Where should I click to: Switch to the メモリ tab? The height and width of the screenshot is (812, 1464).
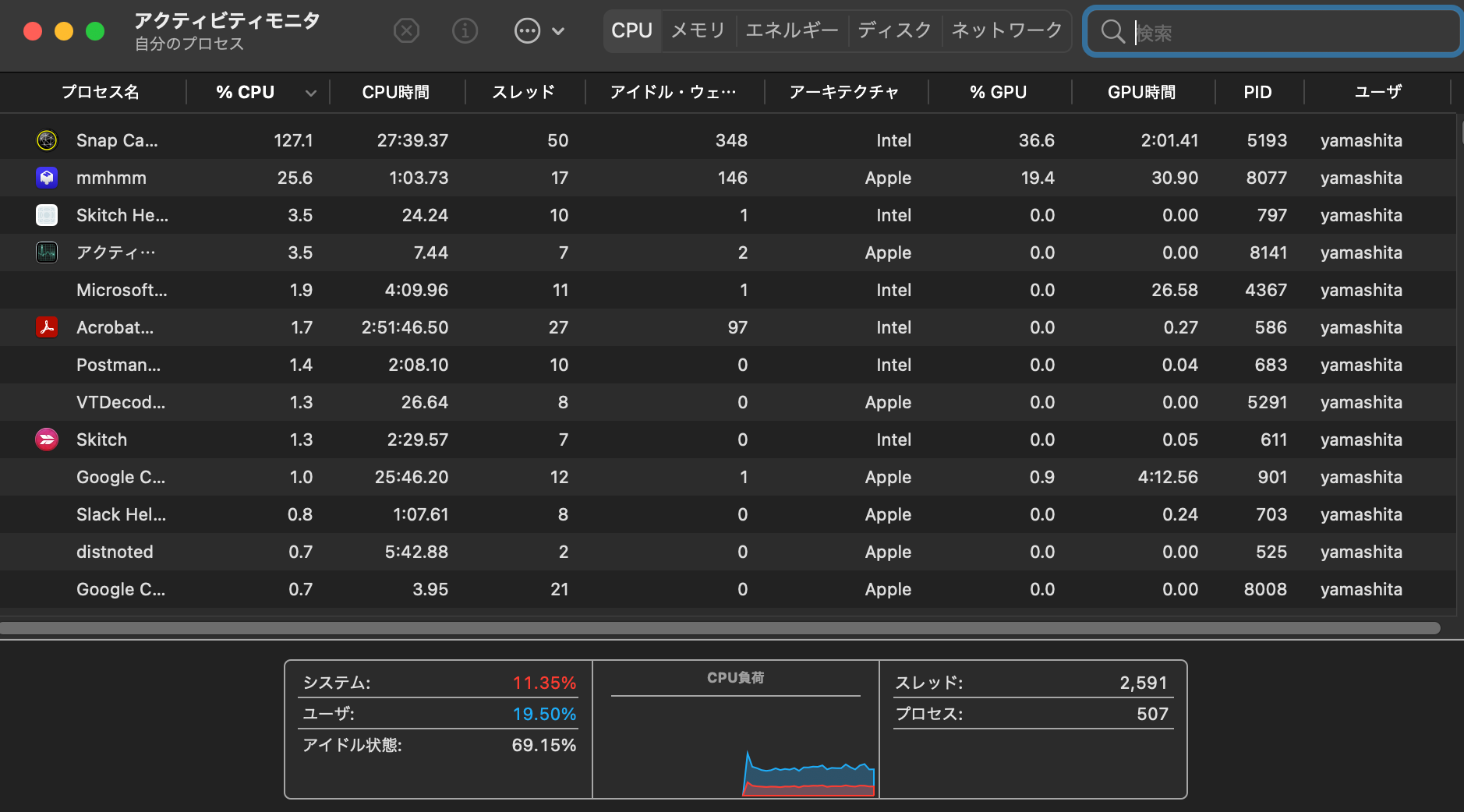tap(698, 31)
